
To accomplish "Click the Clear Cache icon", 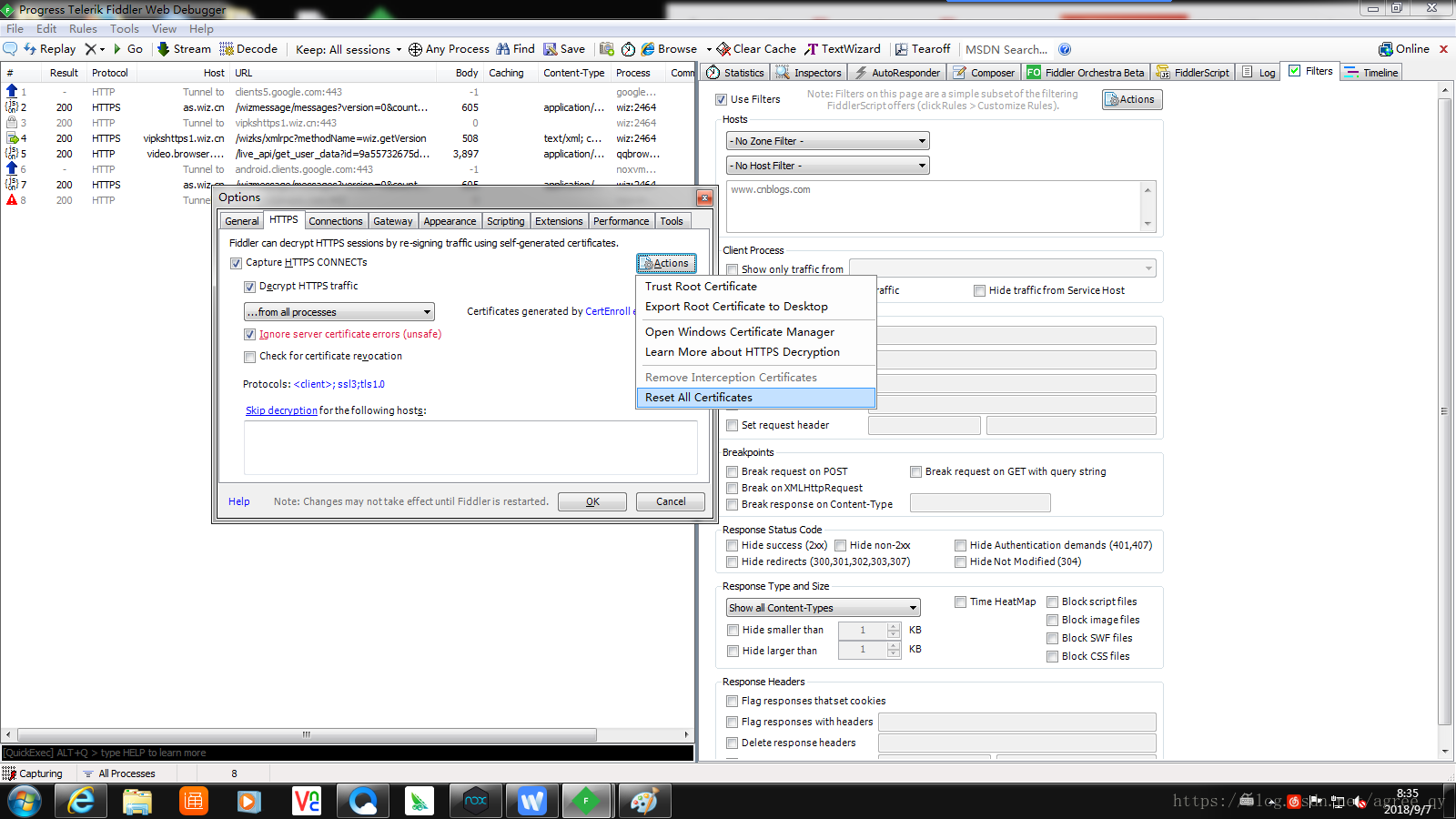I will click(723, 49).
